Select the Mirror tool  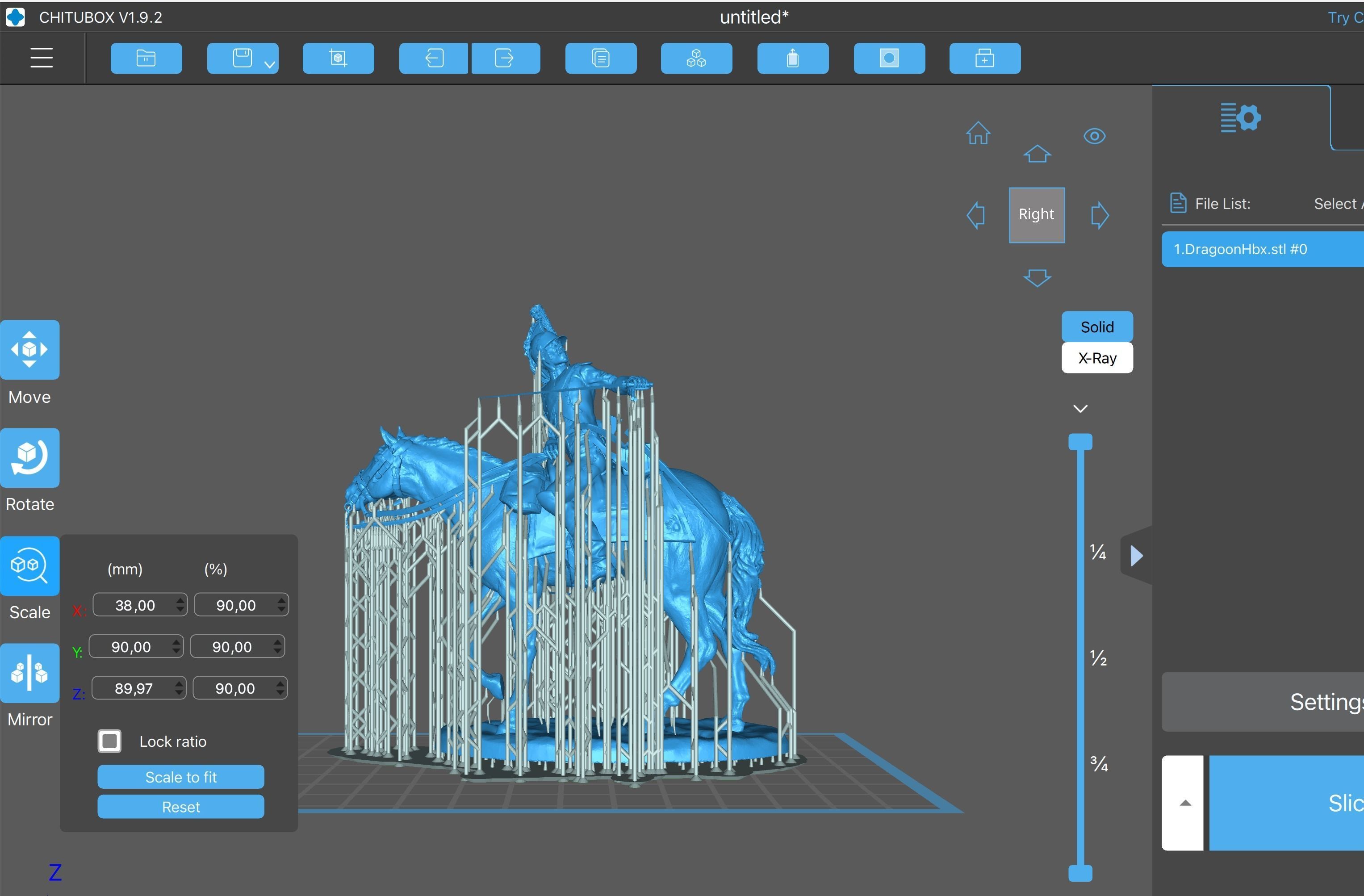click(x=30, y=673)
